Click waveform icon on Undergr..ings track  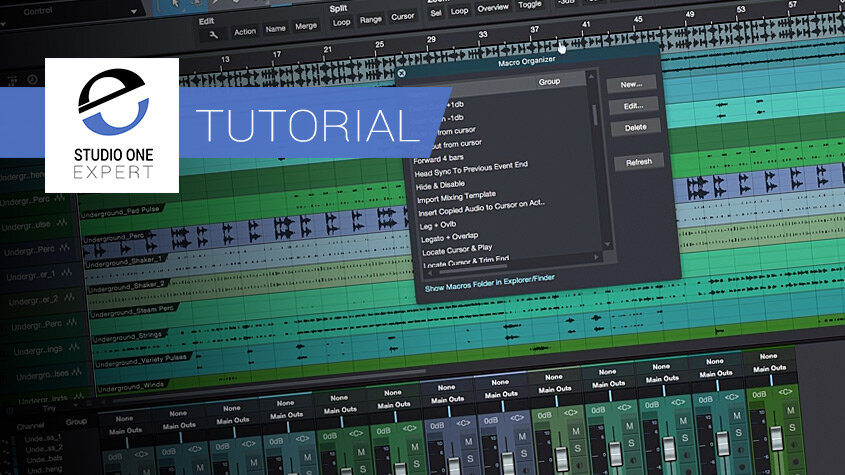(x=73, y=348)
